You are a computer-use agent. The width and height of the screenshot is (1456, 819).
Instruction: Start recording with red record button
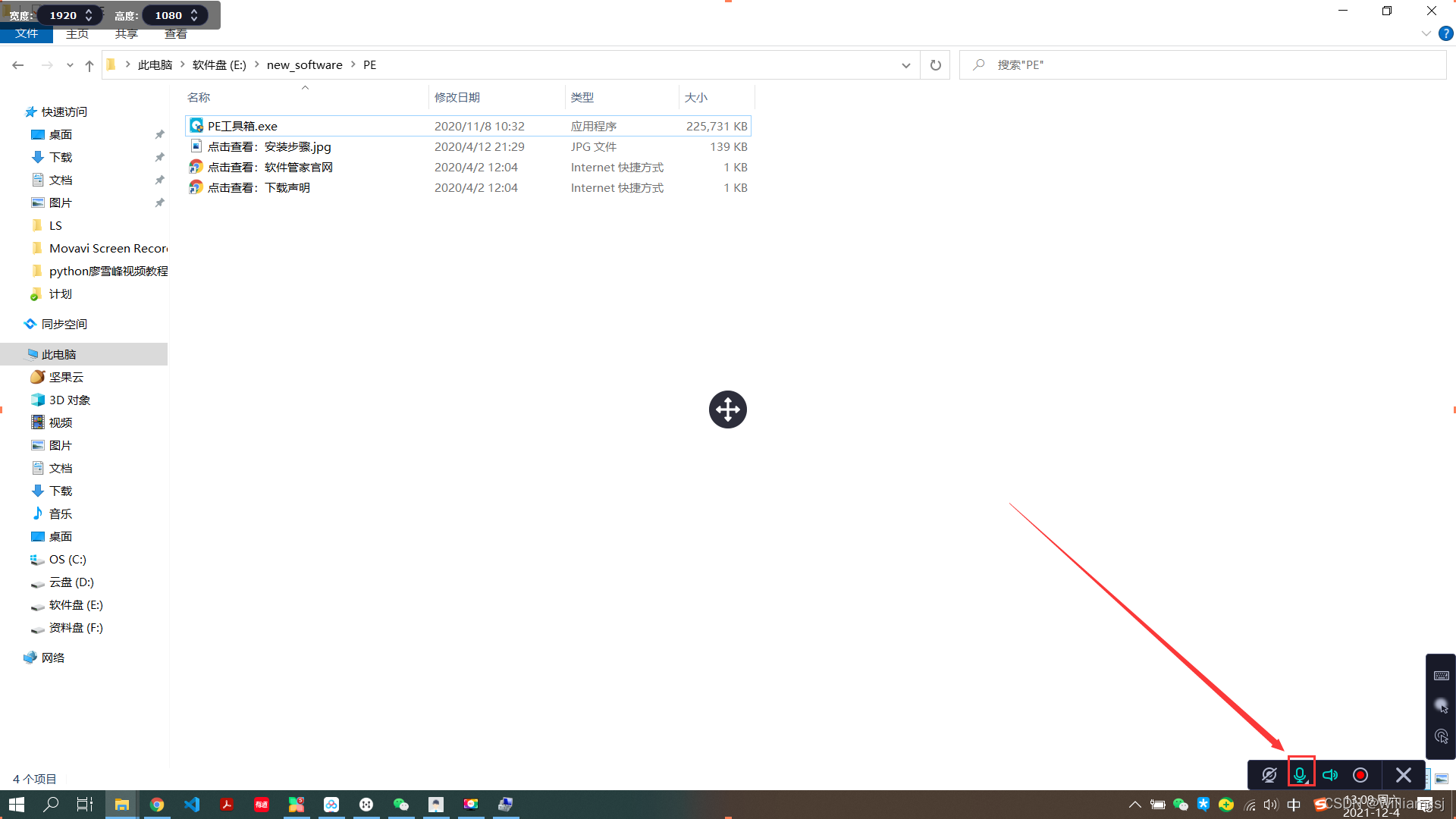point(1360,775)
